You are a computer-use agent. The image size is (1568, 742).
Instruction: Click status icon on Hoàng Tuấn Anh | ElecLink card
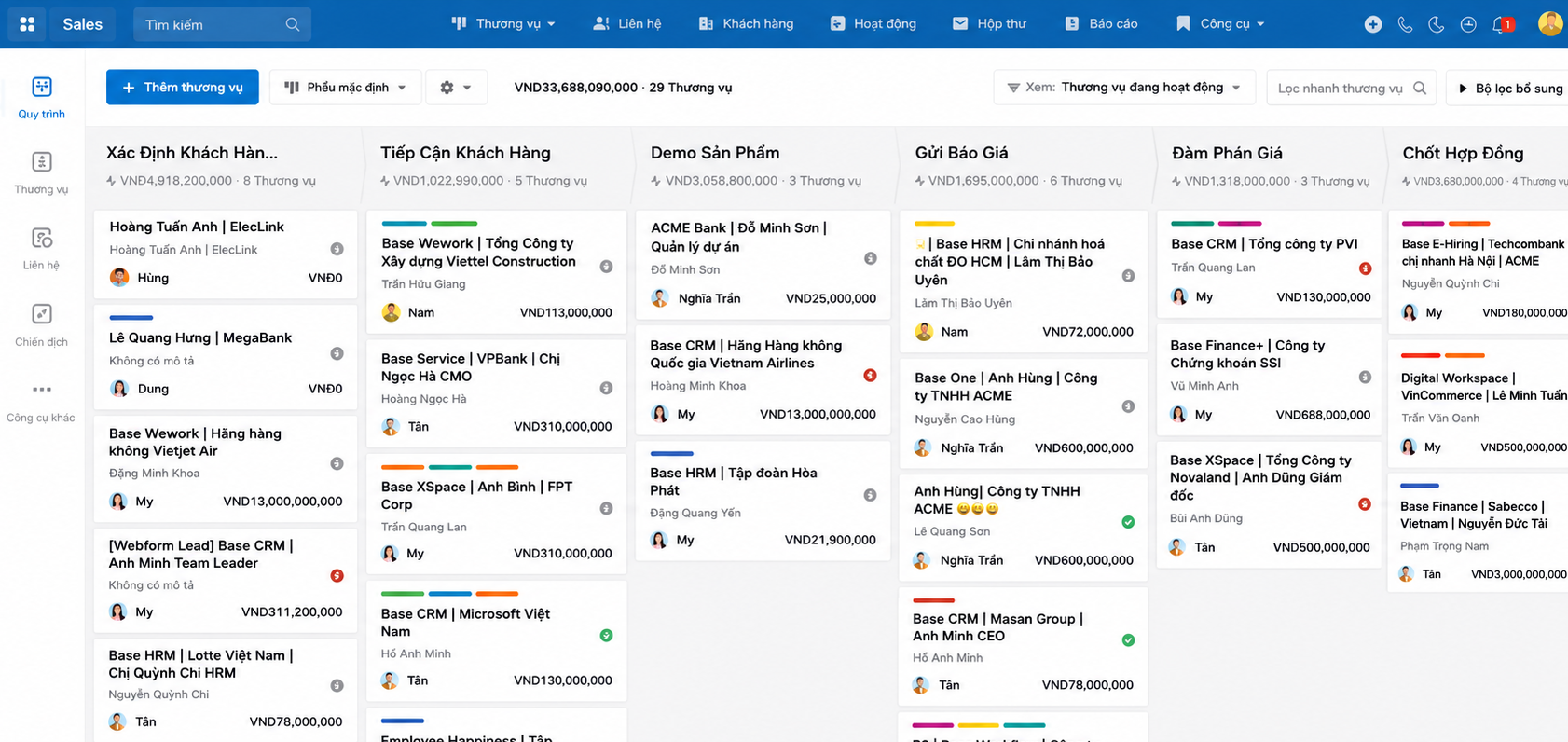tap(337, 249)
